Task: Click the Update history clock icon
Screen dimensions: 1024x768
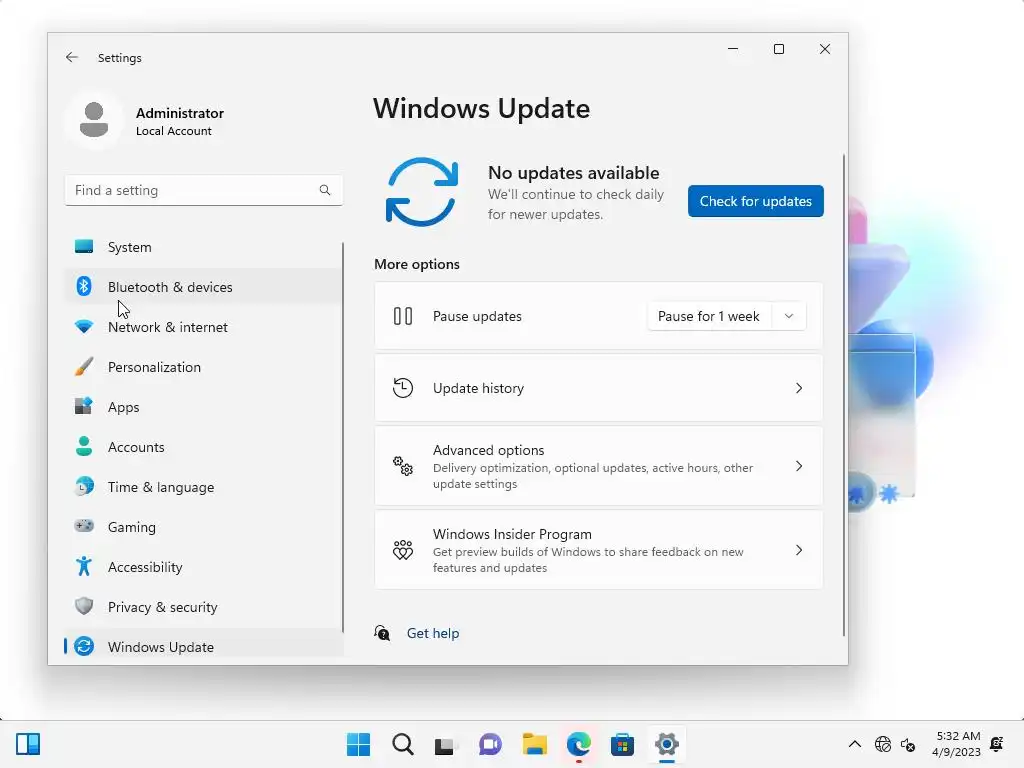Action: (403, 388)
